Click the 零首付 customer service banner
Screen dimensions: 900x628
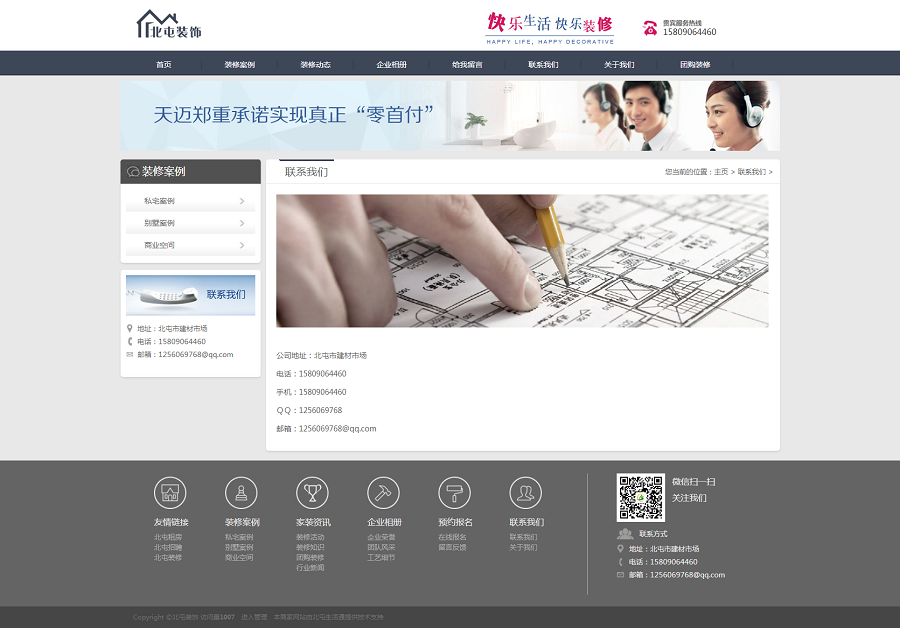click(450, 116)
